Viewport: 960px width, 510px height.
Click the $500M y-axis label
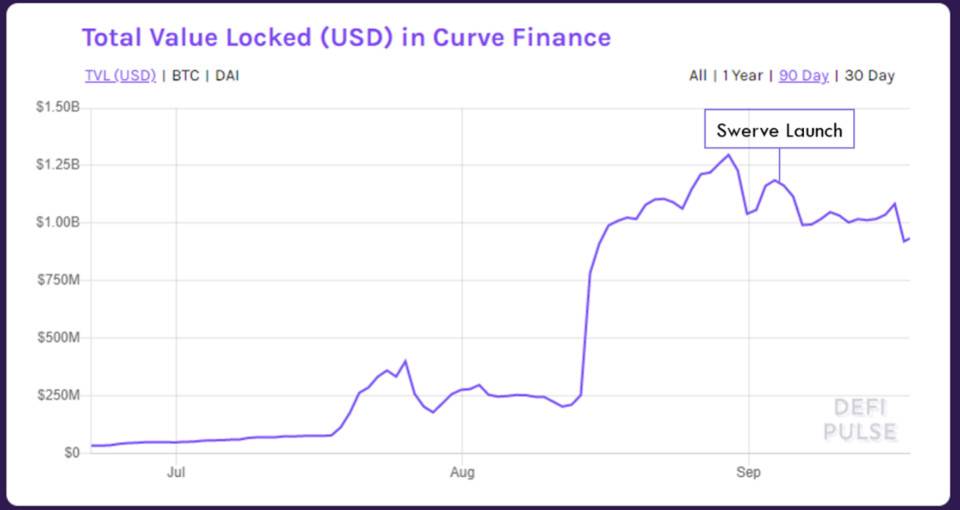(61, 338)
